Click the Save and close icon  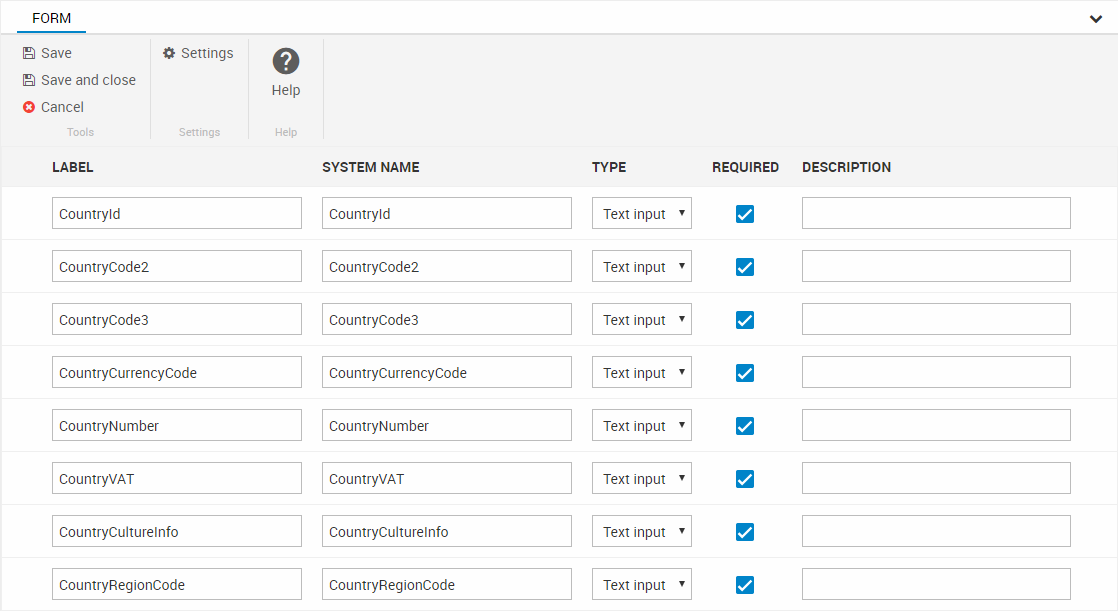coord(29,81)
